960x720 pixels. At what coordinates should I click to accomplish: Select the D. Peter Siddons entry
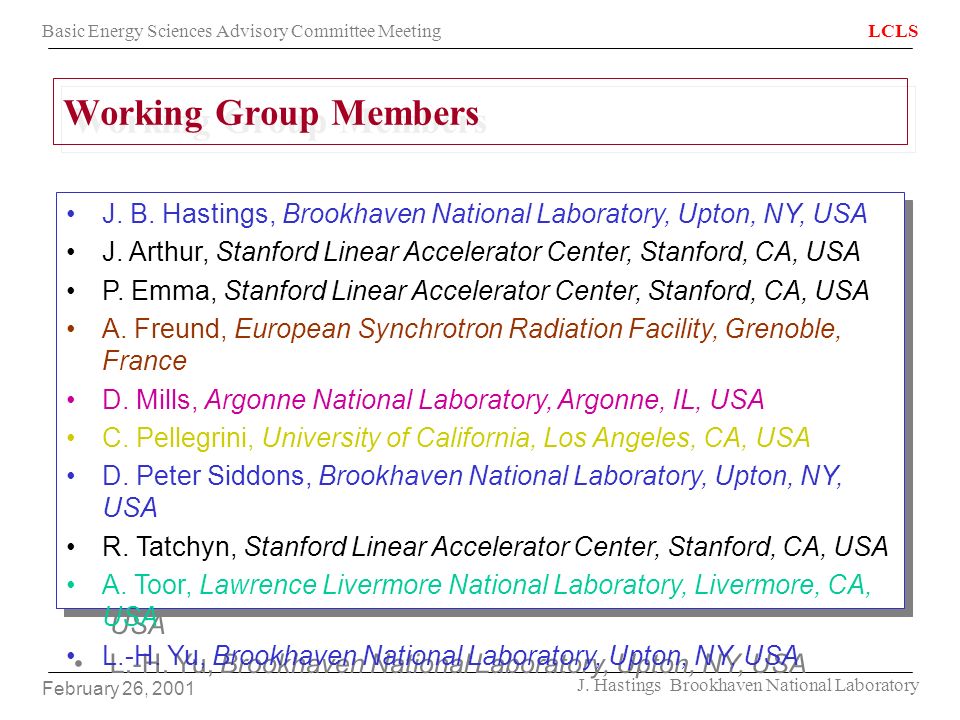(472, 492)
